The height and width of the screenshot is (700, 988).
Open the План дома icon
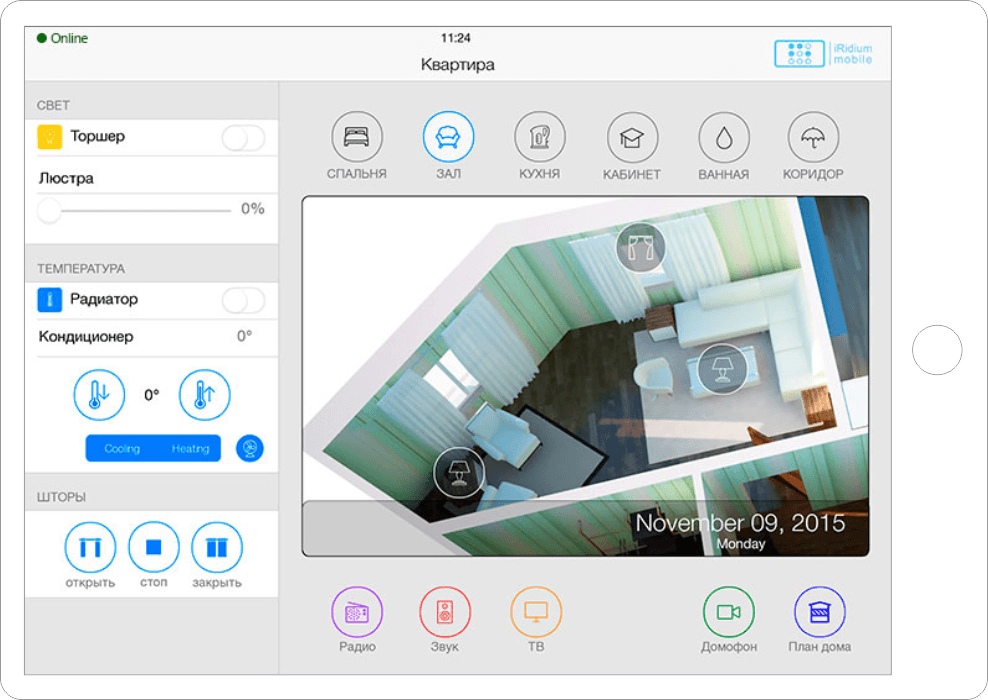click(x=819, y=612)
